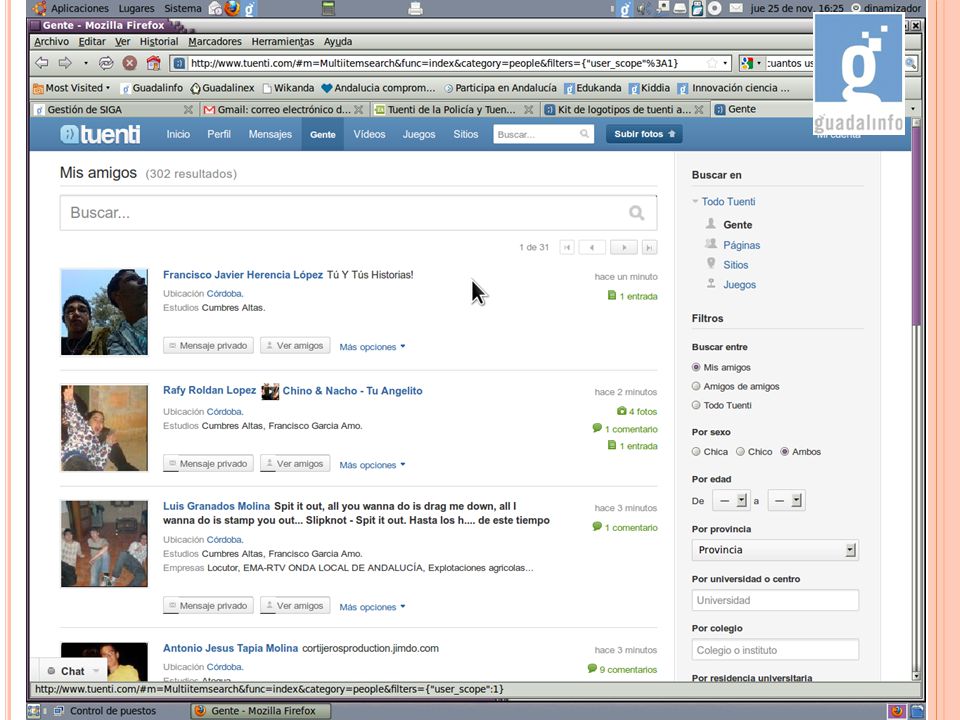This screenshot has width=960, height=720.
Task: Open the Provincia dropdown
Action: (775, 550)
